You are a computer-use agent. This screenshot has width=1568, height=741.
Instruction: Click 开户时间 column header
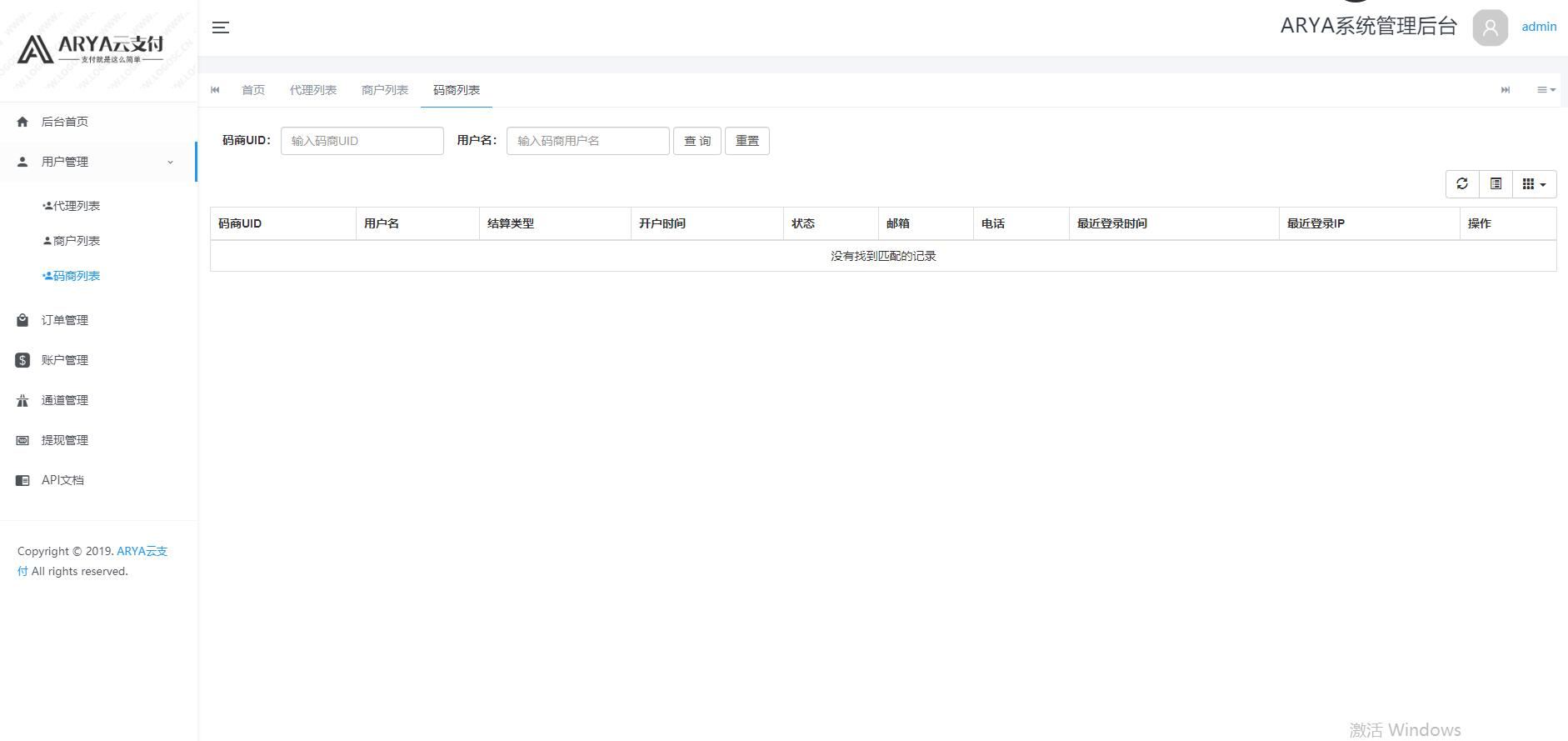[707, 223]
